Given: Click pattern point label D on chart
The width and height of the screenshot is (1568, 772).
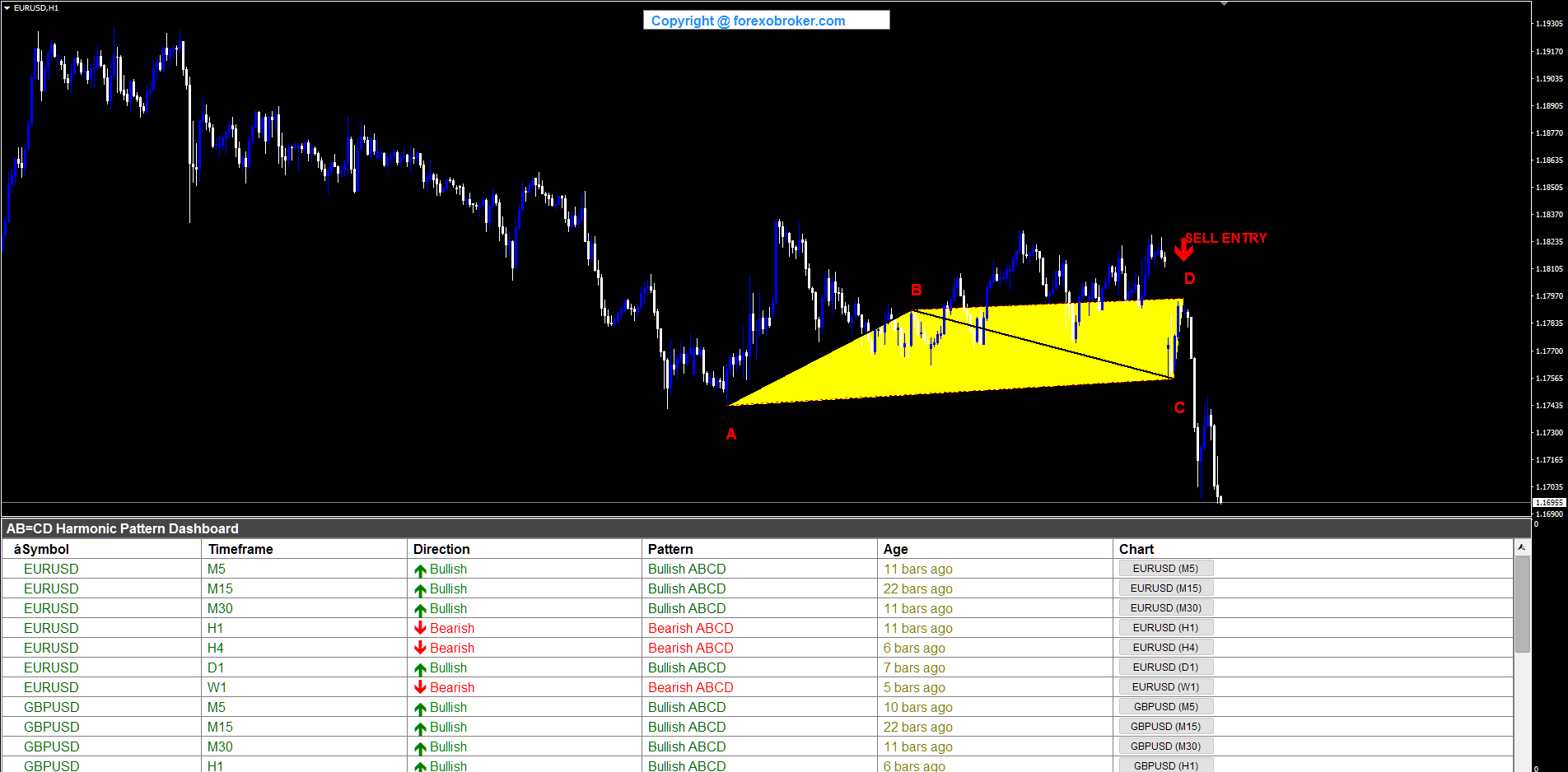Looking at the screenshot, I should pyautogui.click(x=1189, y=279).
